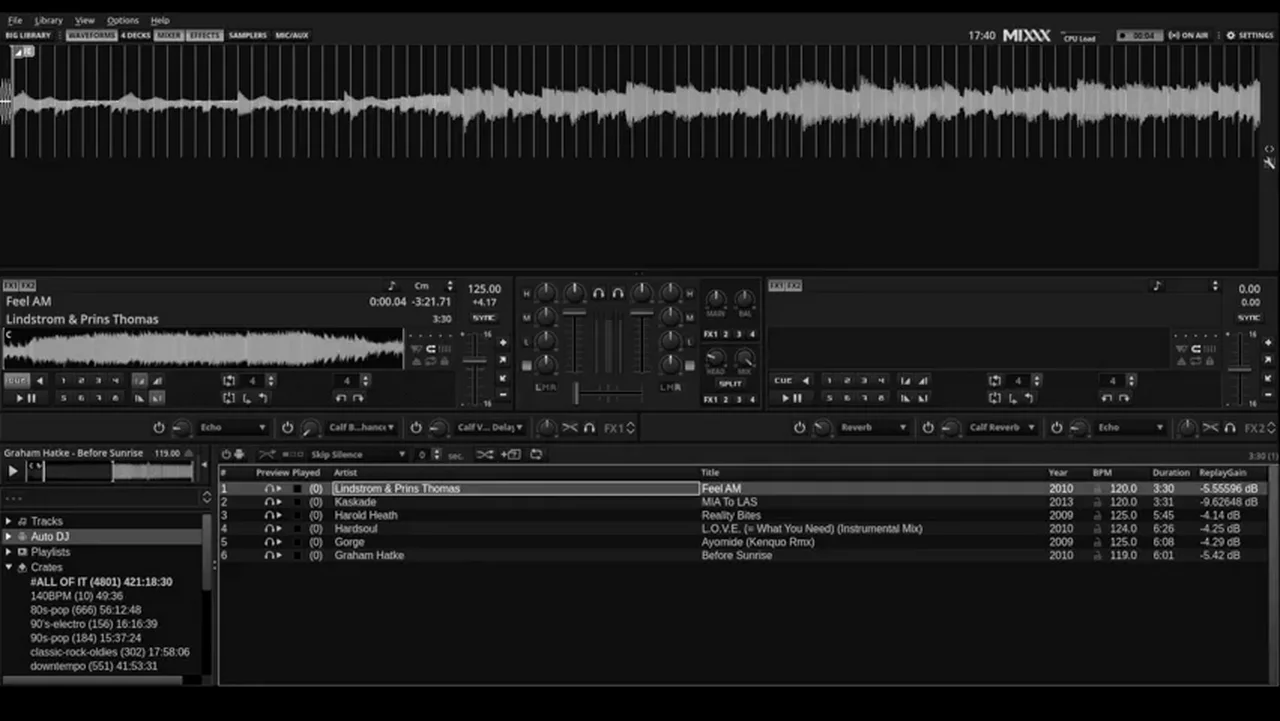Click FX1 headphone icon in effect rack
Screen dimensions: 1280x721
[589, 427]
